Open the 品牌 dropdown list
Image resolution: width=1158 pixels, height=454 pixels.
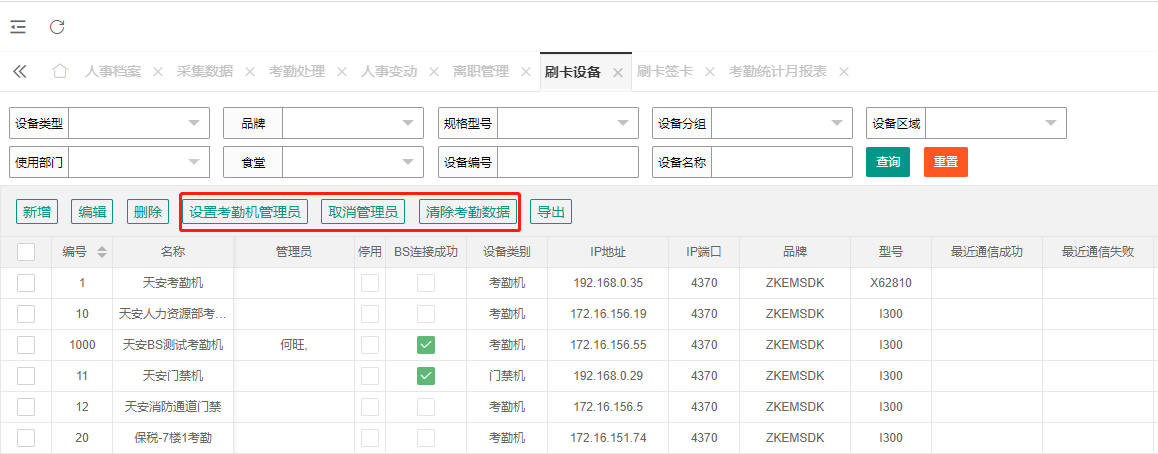pyautogui.click(x=408, y=123)
